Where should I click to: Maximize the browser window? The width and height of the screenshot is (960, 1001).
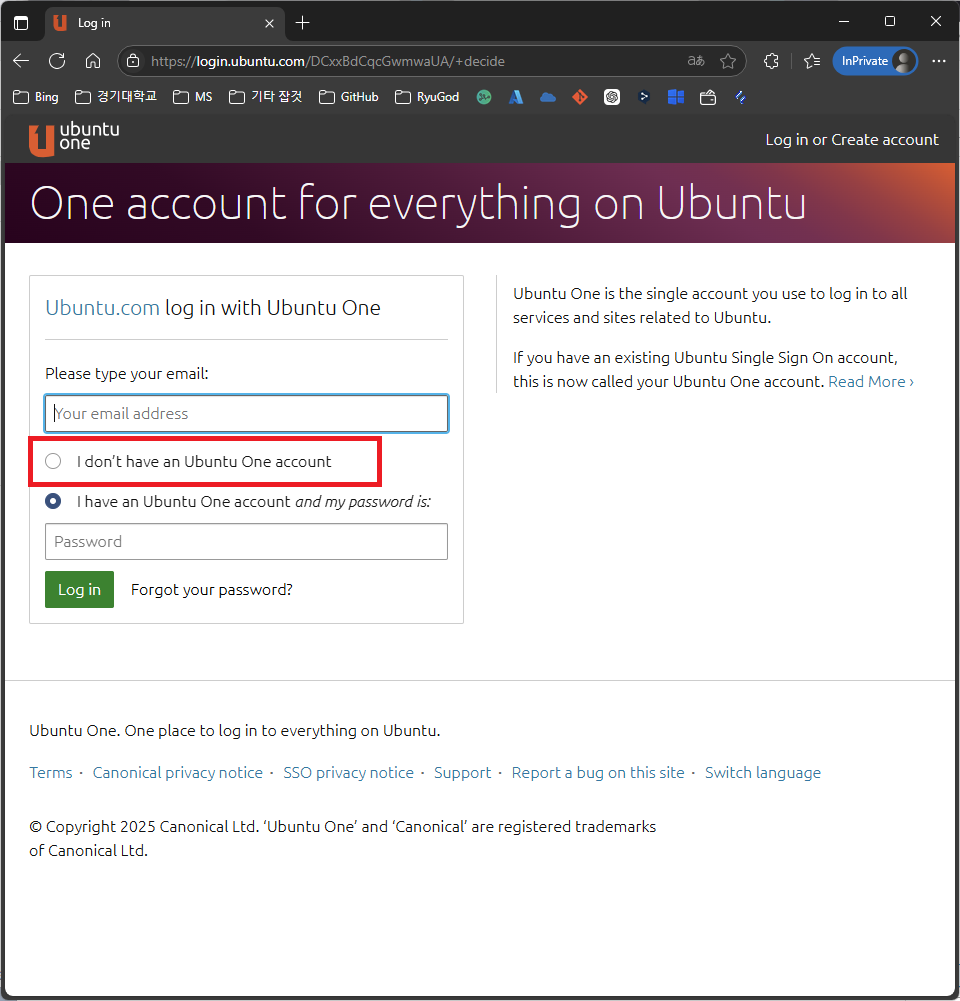click(890, 22)
